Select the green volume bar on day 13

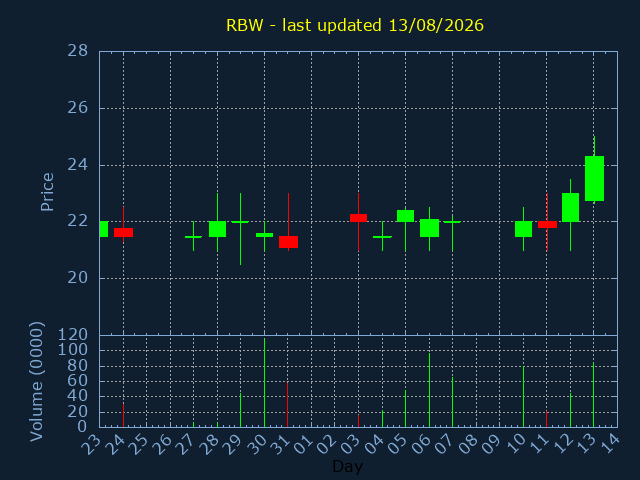point(593,395)
